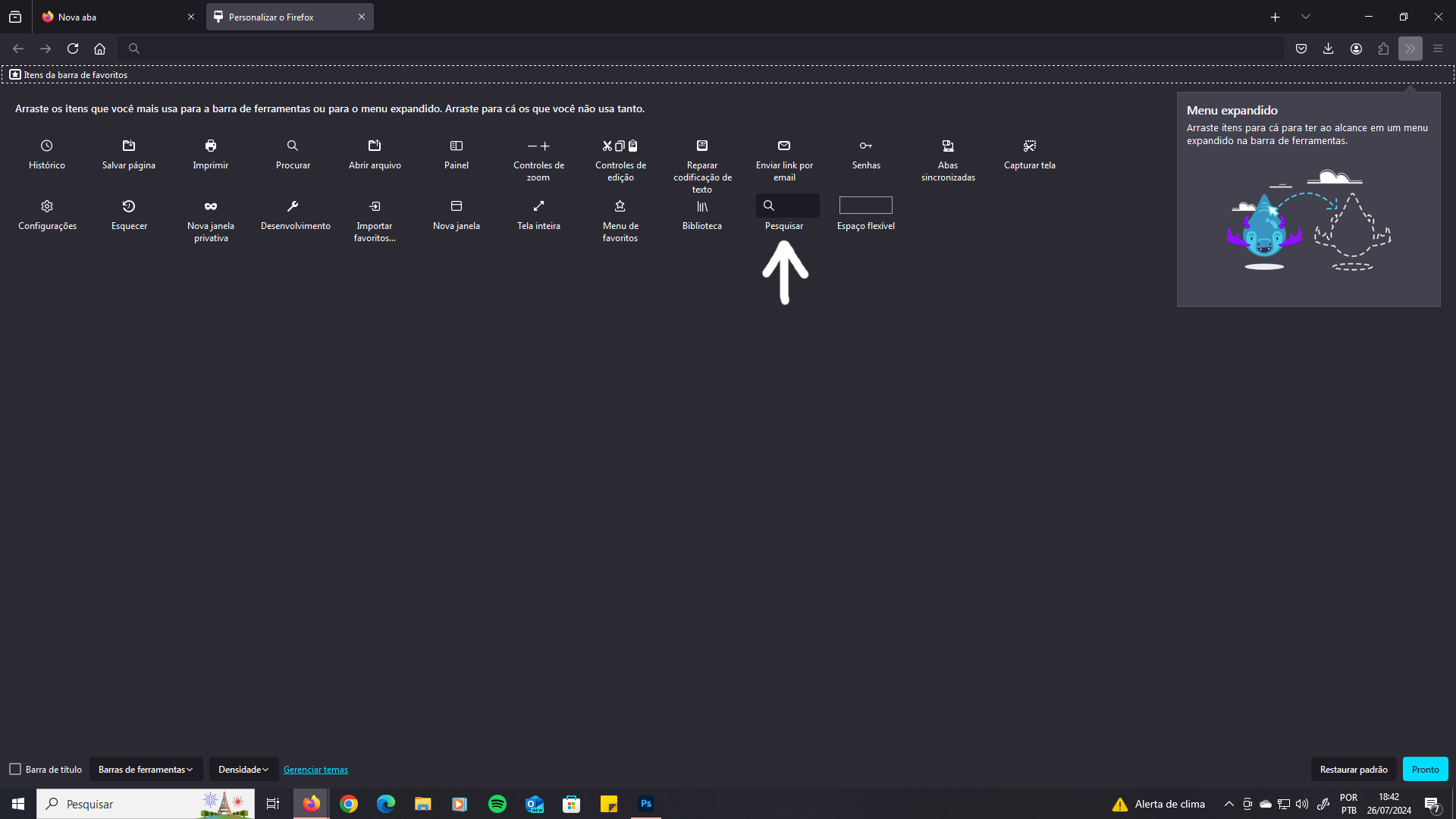Click the Pronto button
This screenshot has height=819, width=1456.
1425,769
